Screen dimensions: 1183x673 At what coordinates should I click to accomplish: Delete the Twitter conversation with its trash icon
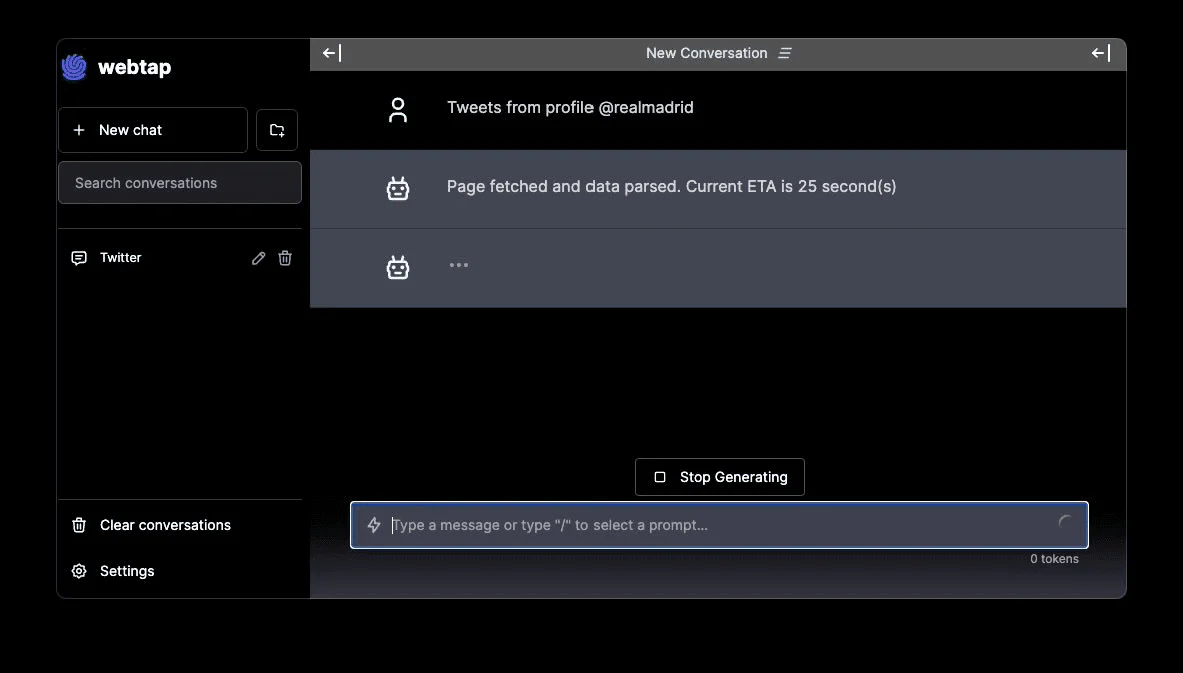285,258
